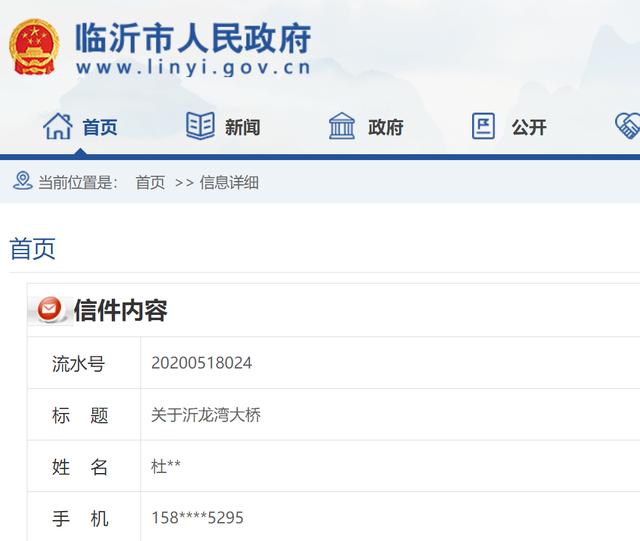
Task: Click the open book icon beside 新闻
Action: pyautogui.click(x=200, y=126)
